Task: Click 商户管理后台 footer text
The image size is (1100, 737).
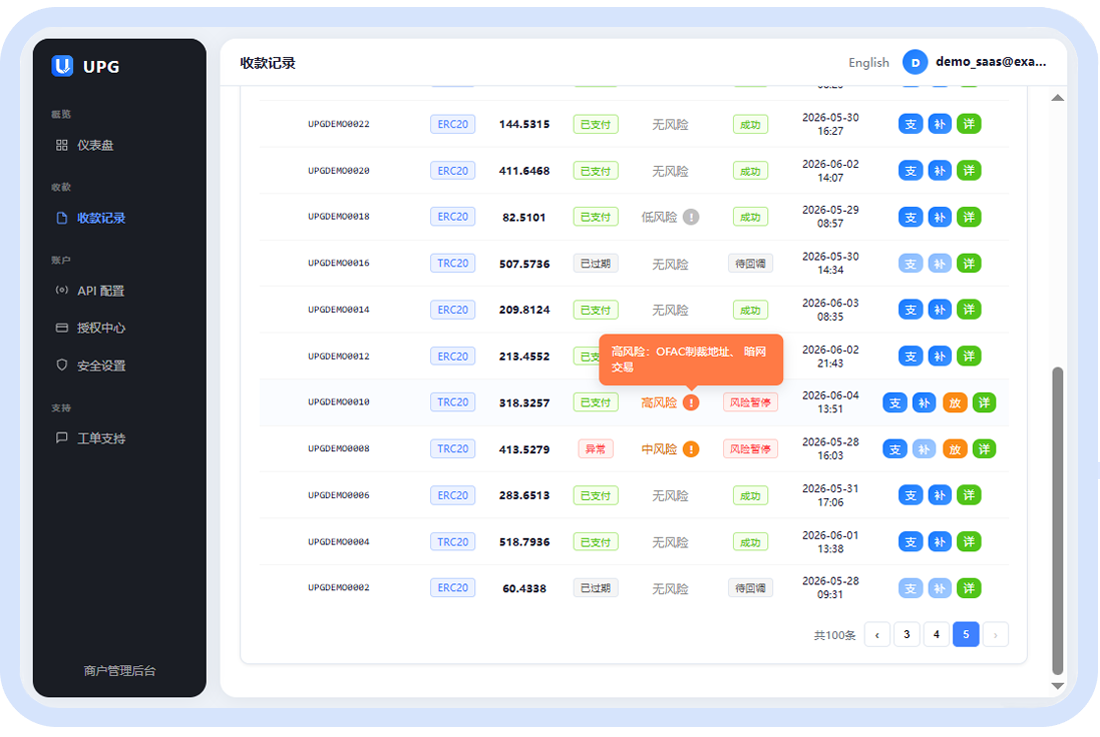Action: click(x=119, y=671)
